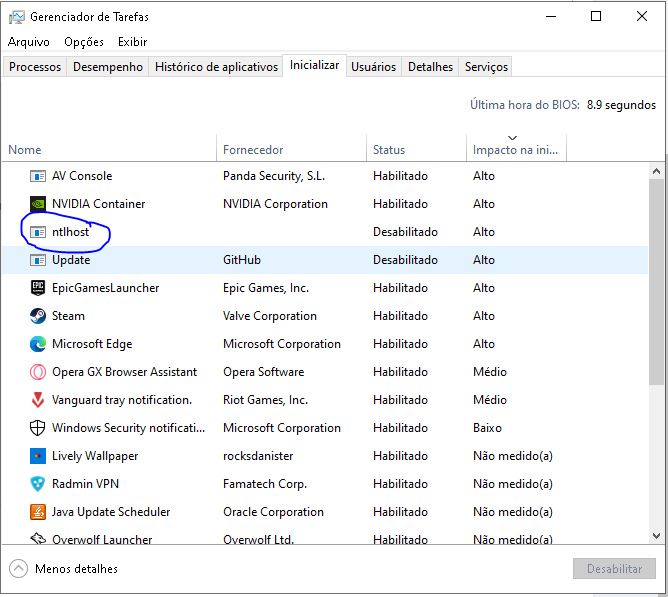Switch to the Desempenho tab
The image size is (668, 597).
[x=108, y=67]
